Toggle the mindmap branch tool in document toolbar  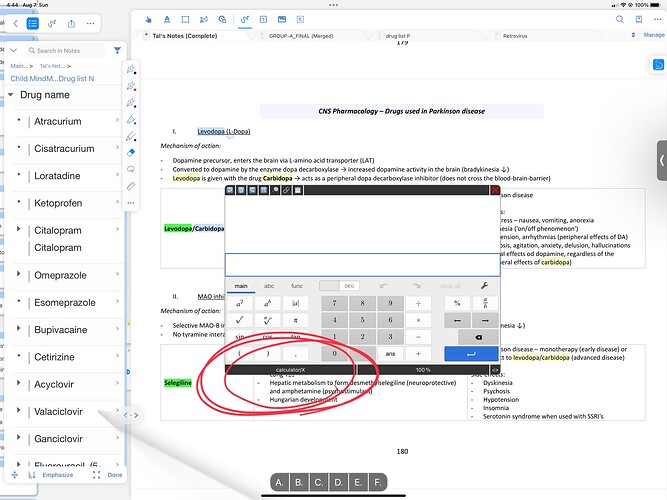tap(245, 20)
